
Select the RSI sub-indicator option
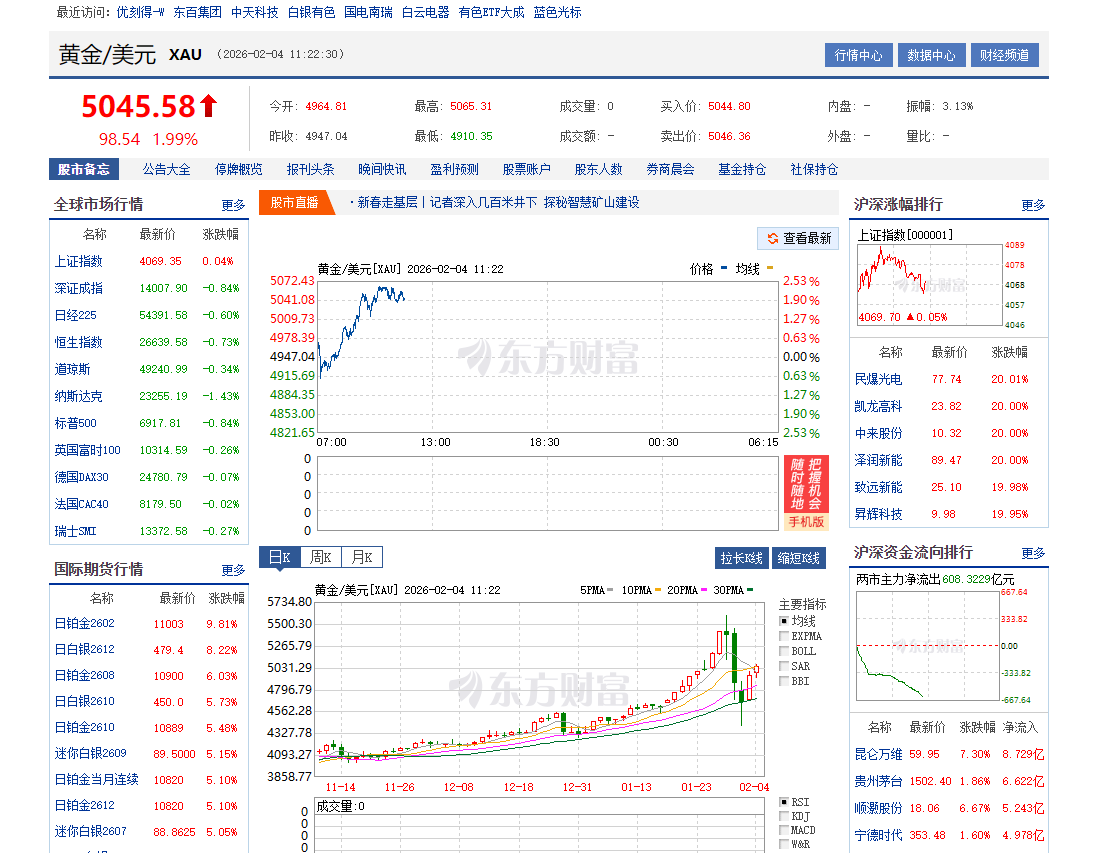[x=784, y=802]
